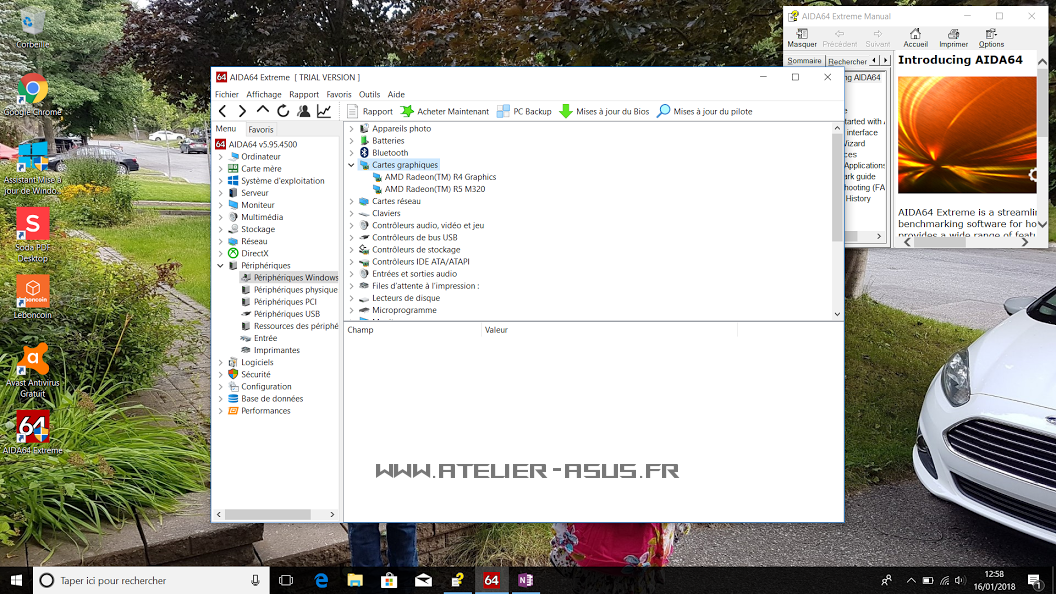The width and height of the screenshot is (1056, 594).
Task: Click the taskbar search box
Action: pyautogui.click(x=151, y=580)
